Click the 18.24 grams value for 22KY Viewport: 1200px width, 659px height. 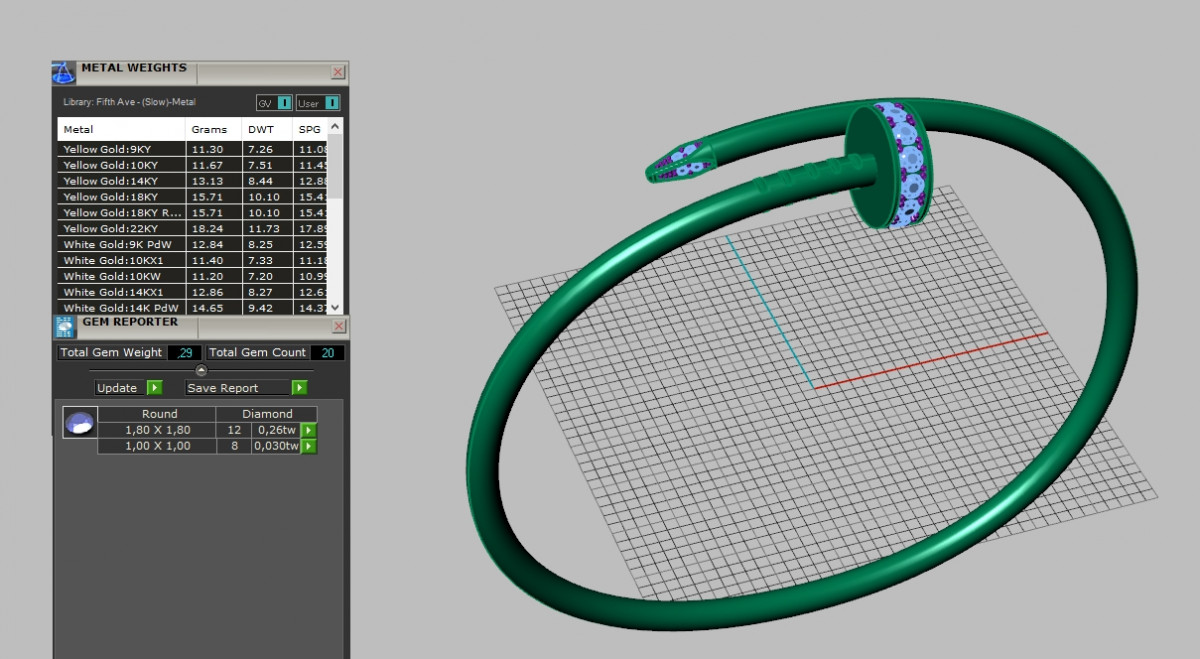[206, 229]
